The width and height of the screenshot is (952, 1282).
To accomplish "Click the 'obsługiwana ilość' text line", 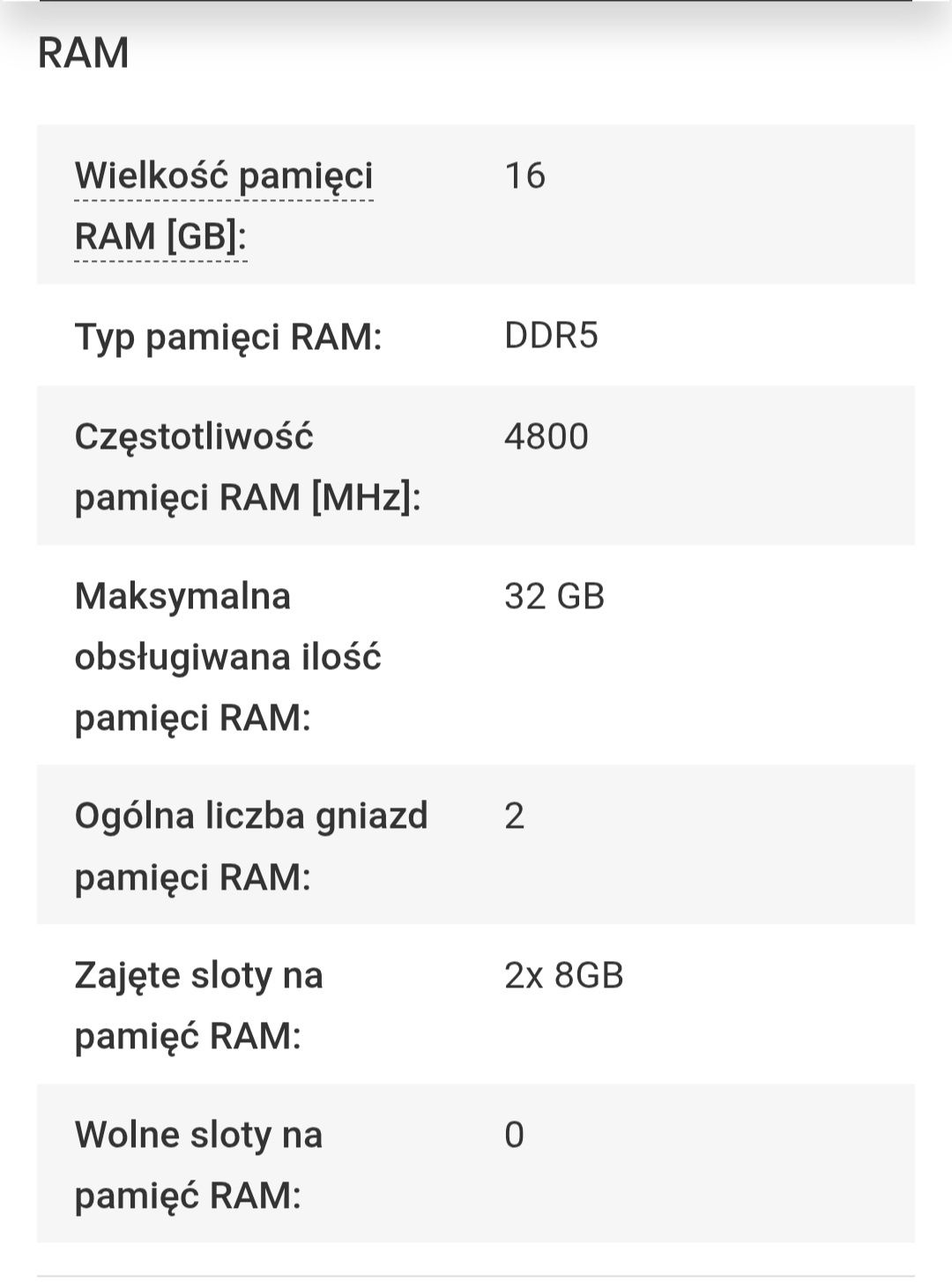I will coord(227,658).
